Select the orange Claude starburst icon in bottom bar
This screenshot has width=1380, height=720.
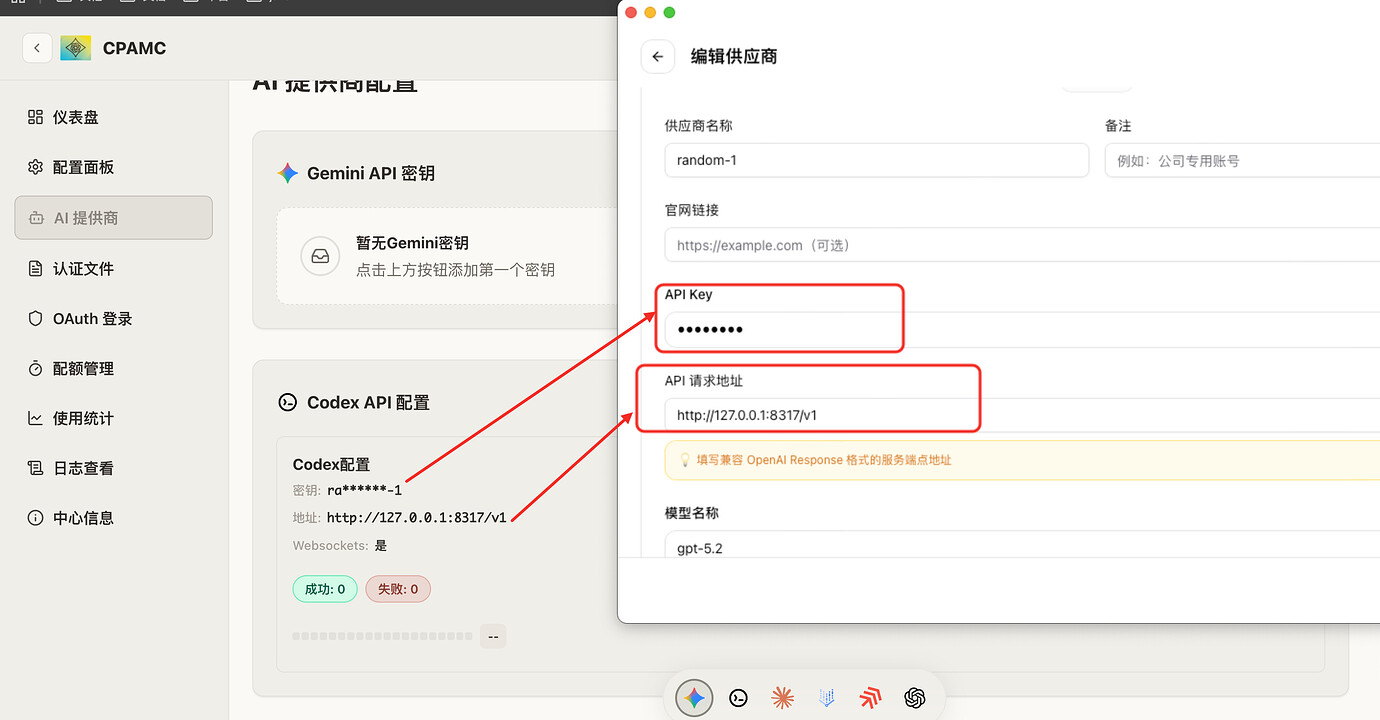tap(782, 698)
